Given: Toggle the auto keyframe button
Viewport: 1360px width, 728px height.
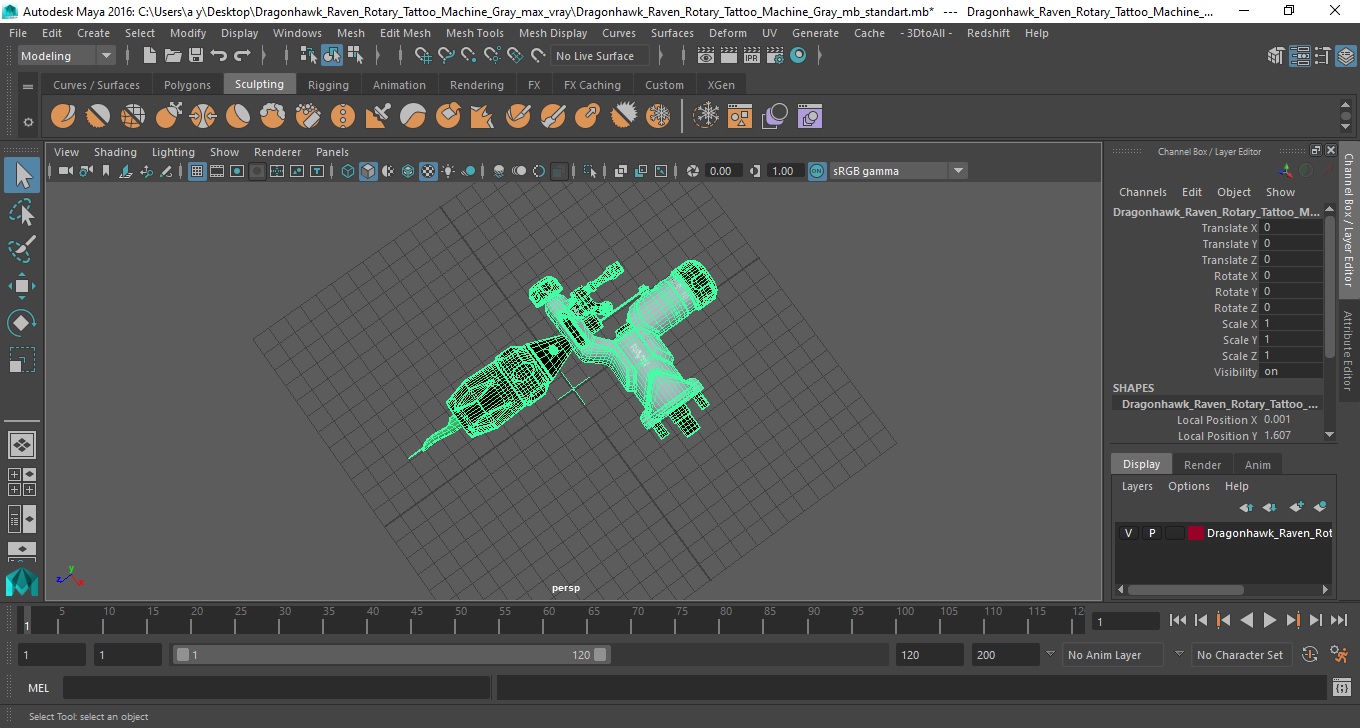Looking at the screenshot, I should (x=1310, y=655).
